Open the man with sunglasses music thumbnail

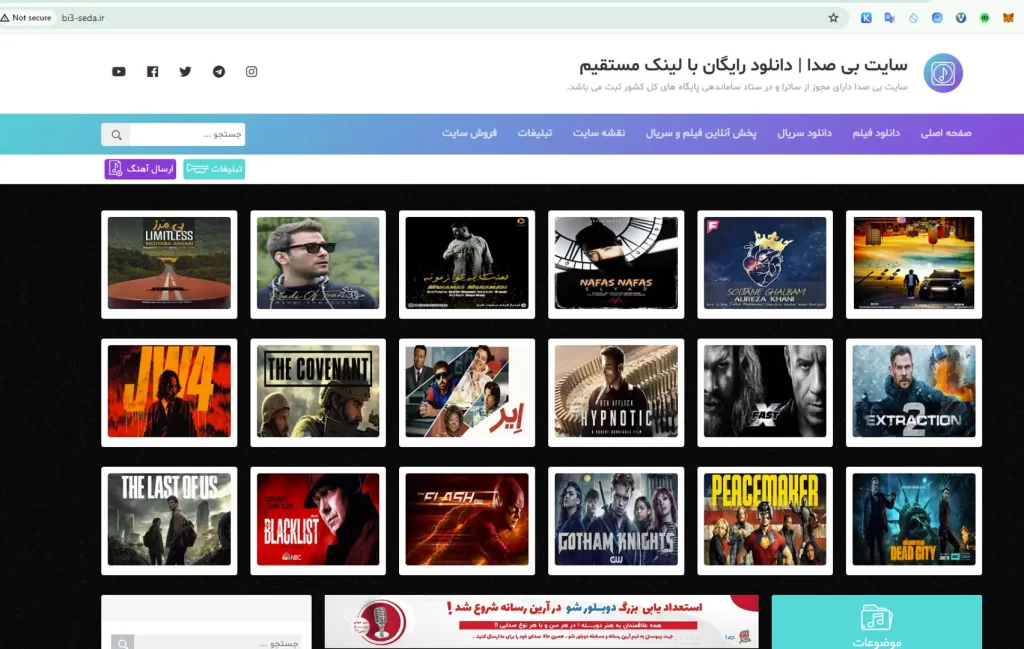coord(318,264)
